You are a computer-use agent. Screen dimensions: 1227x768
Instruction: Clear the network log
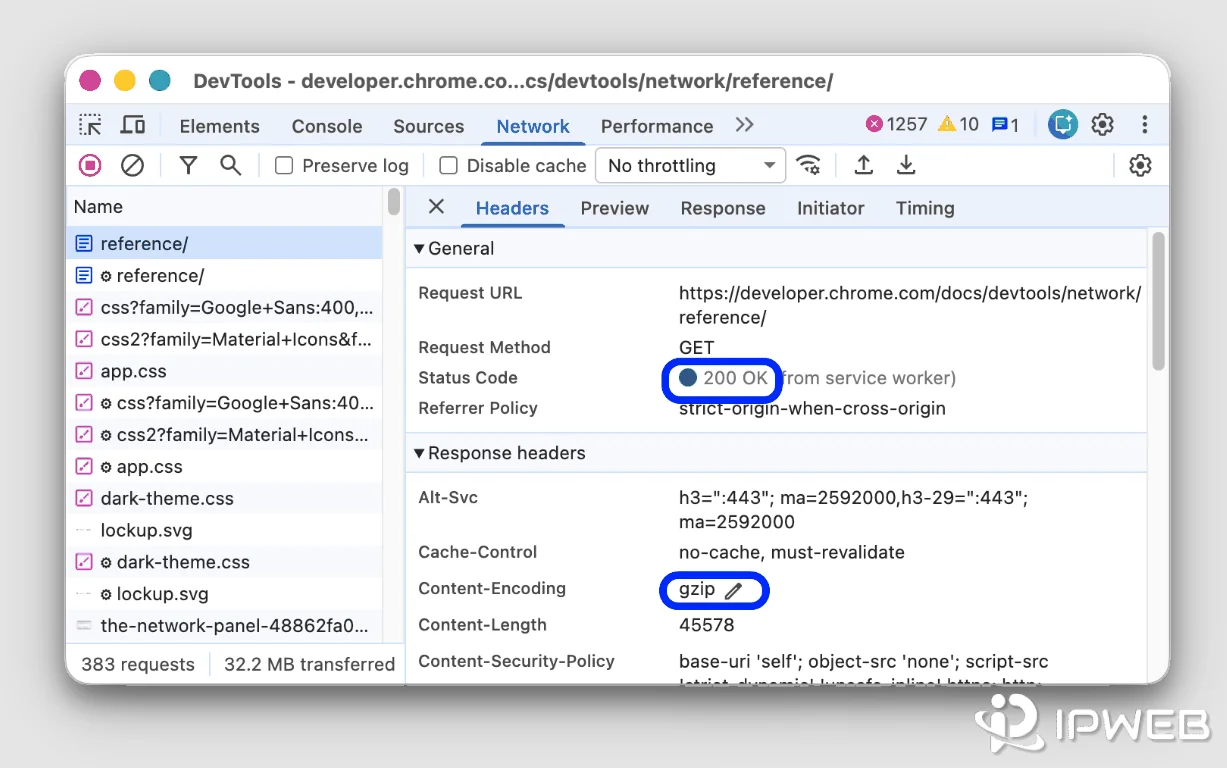coord(132,165)
